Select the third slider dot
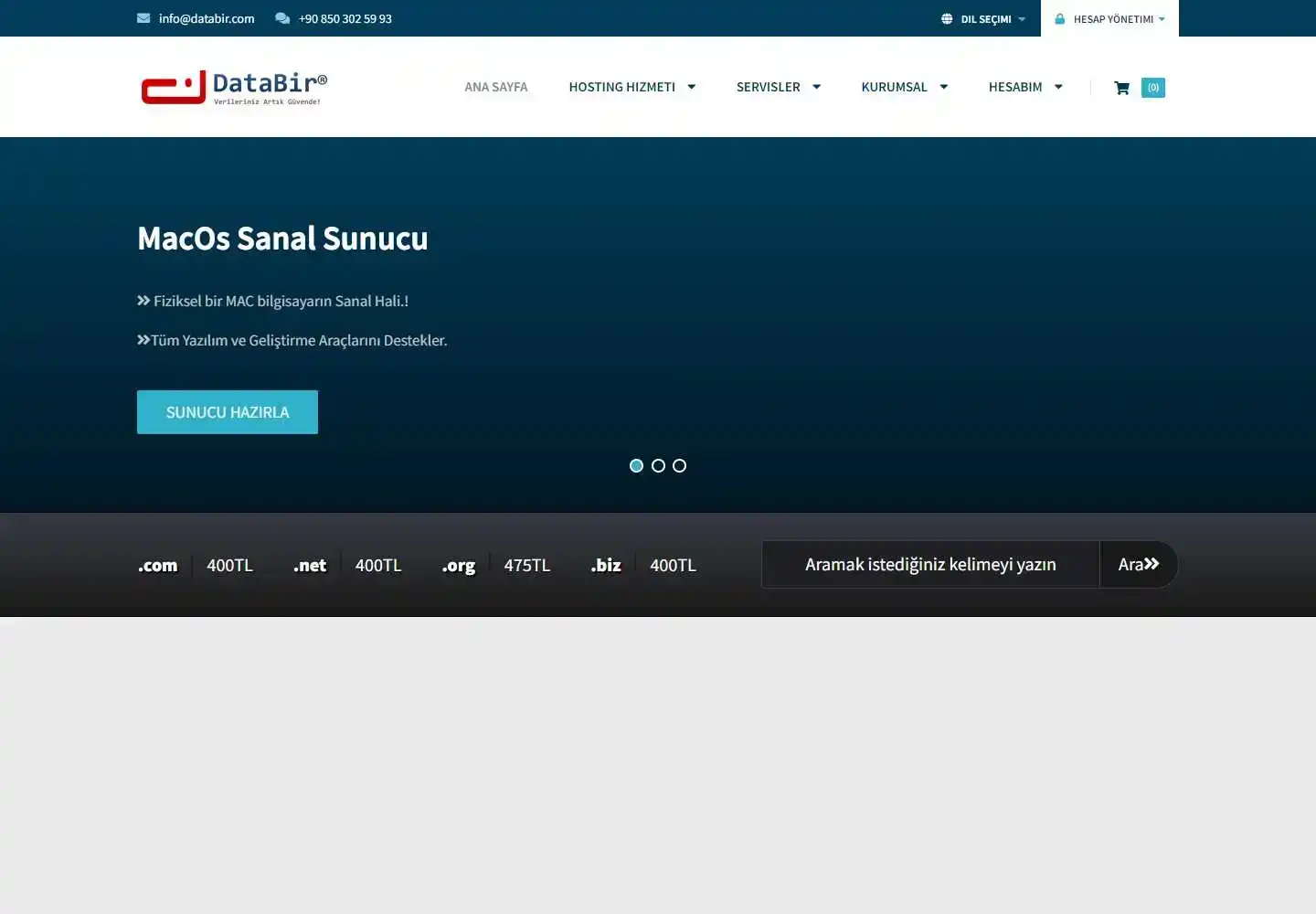Image resolution: width=1316 pixels, height=914 pixels. 679,466
